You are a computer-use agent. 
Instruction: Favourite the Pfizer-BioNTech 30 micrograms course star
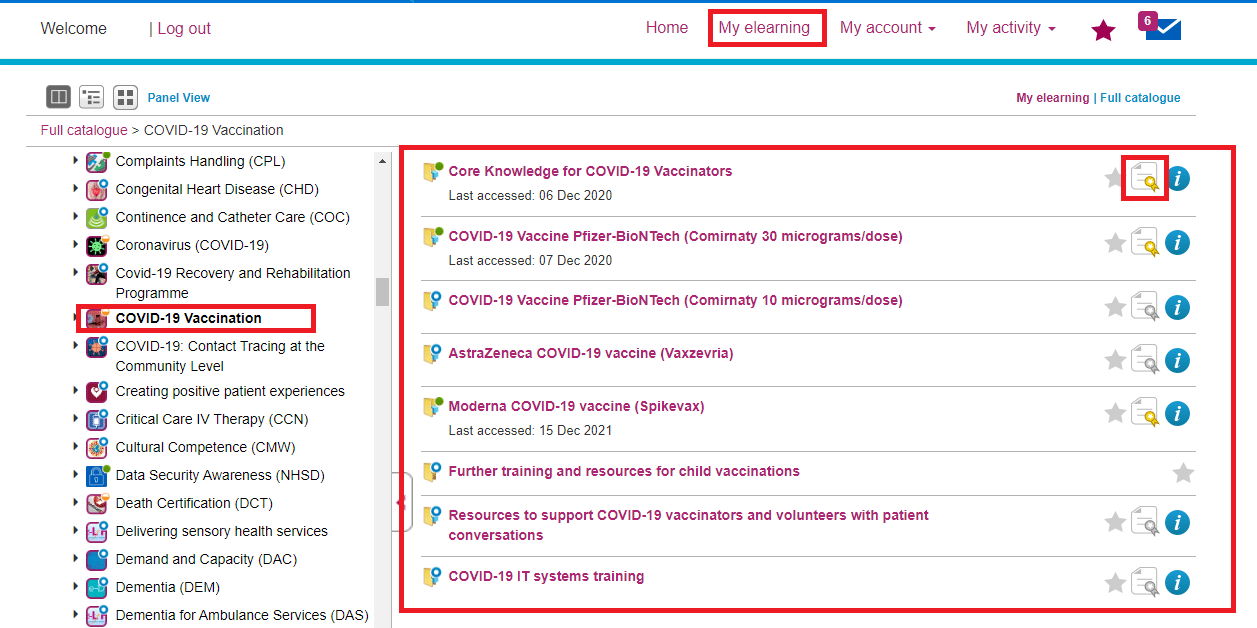coord(1115,243)
